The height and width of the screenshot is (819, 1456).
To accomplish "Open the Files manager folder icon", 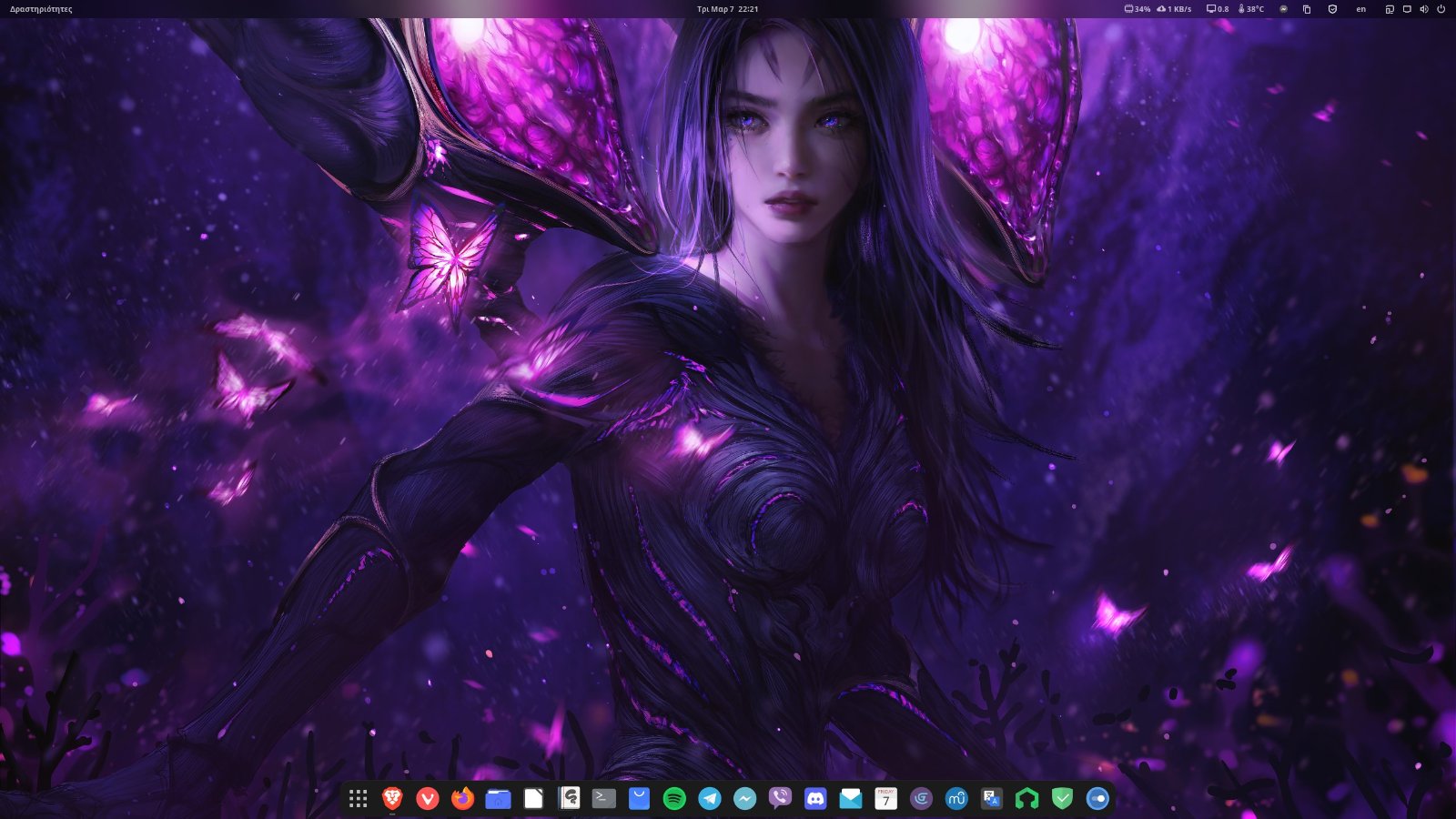I will [498, 799].
